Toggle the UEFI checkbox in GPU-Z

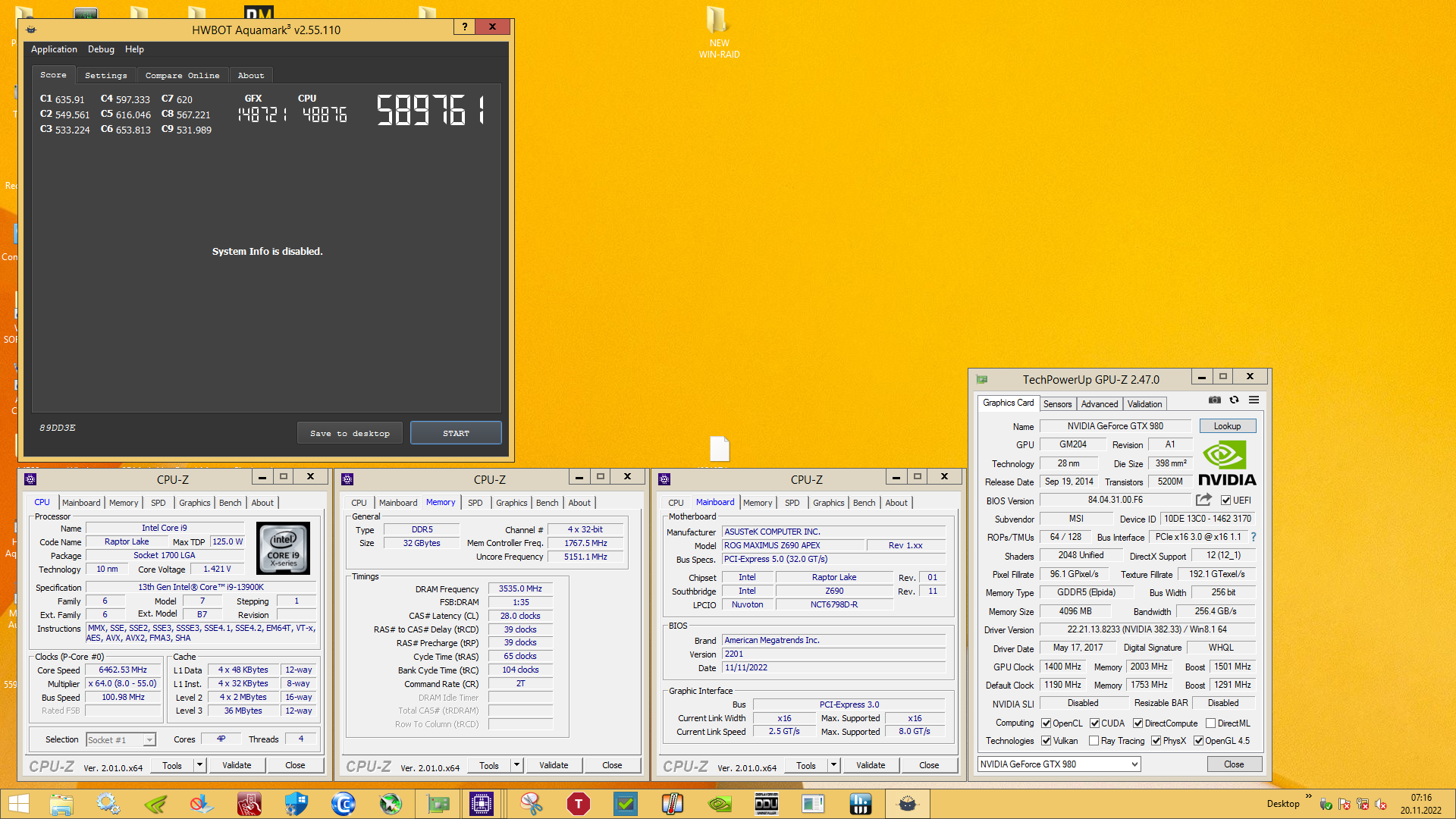pos(1225,500)
